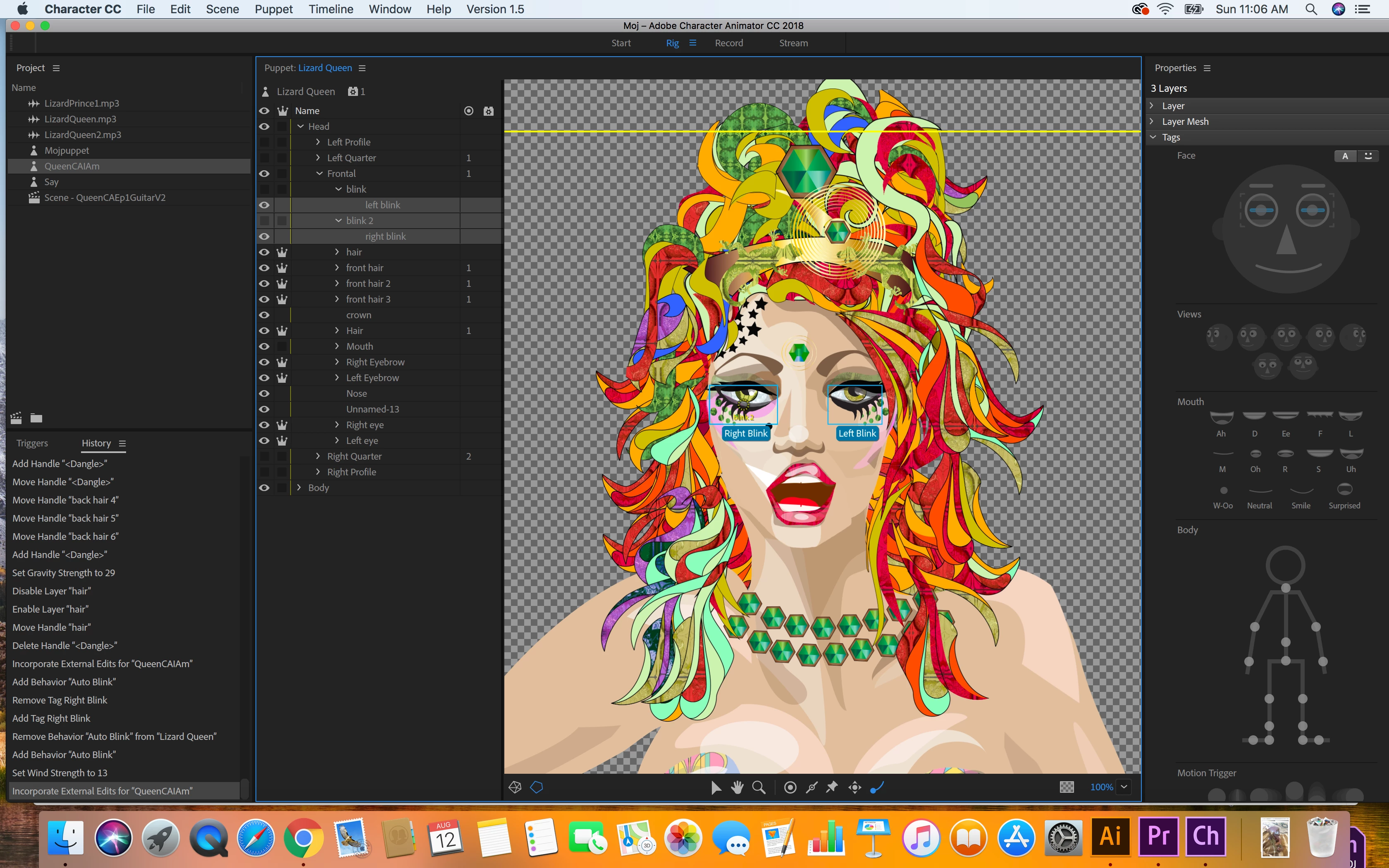Viewport: 1389px width, 868px height.
Task: Open the Timeline menu
Action: point(331,9)
